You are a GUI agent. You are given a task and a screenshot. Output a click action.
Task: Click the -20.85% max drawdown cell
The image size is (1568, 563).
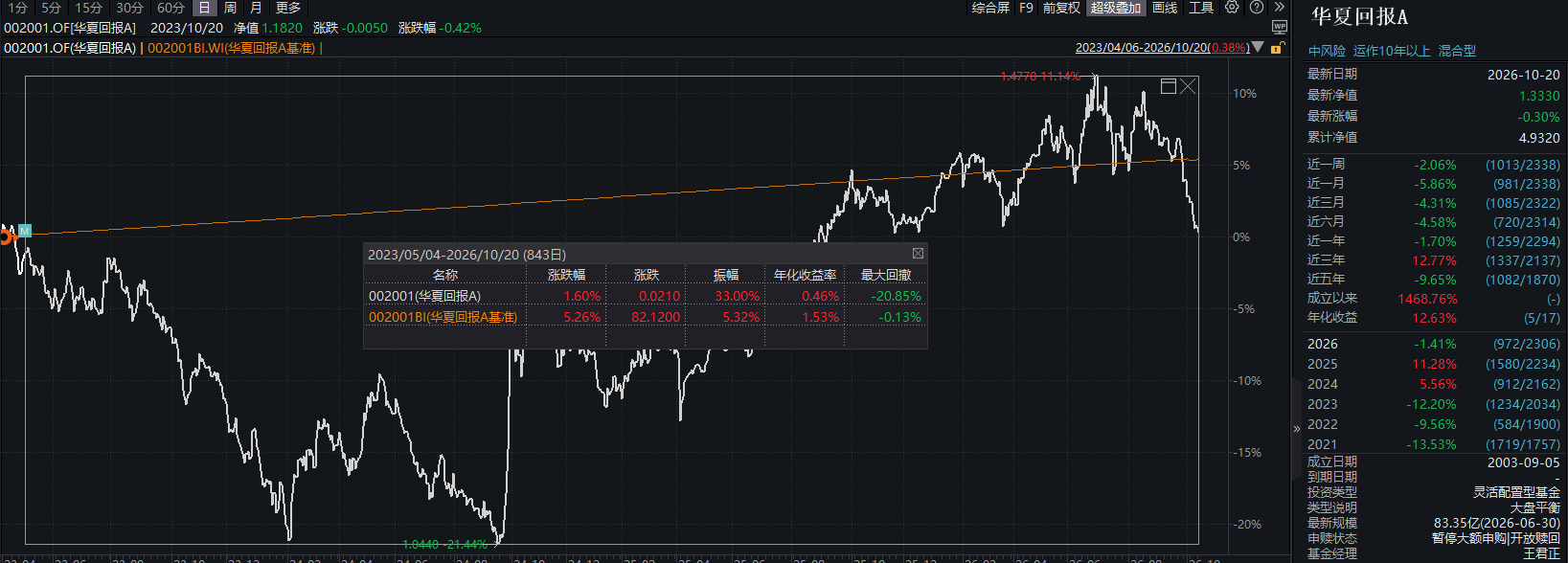pos(896,296)
